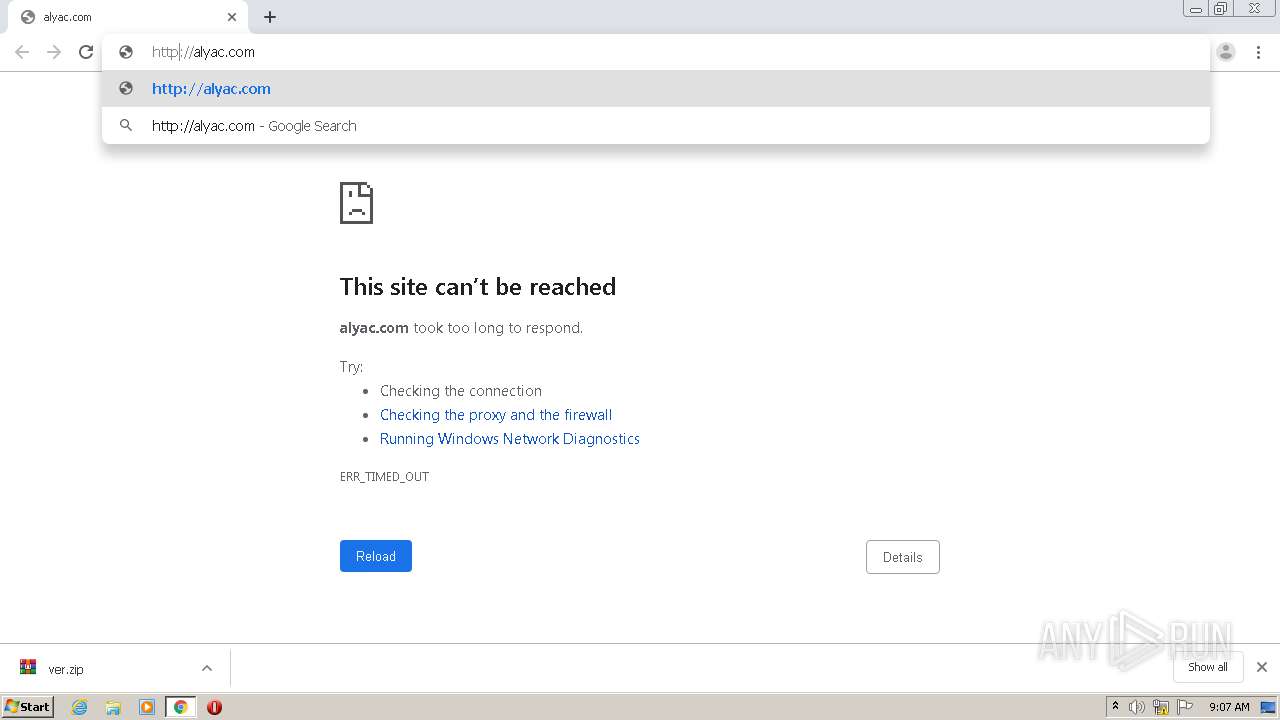Choose the http://alyac.com URL suggestion
This screenshot has height=720, width=1280.
tap(656, 88)
